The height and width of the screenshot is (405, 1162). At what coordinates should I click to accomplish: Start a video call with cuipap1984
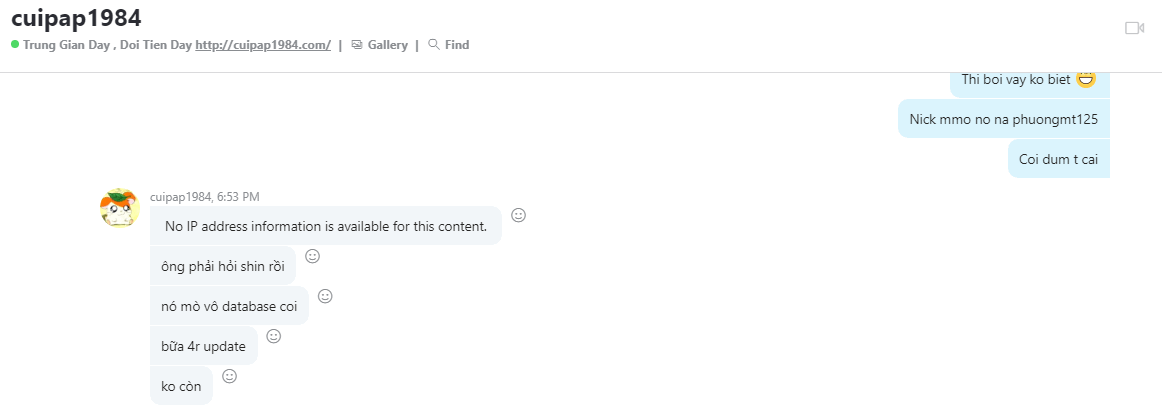tap(1134, 28)
